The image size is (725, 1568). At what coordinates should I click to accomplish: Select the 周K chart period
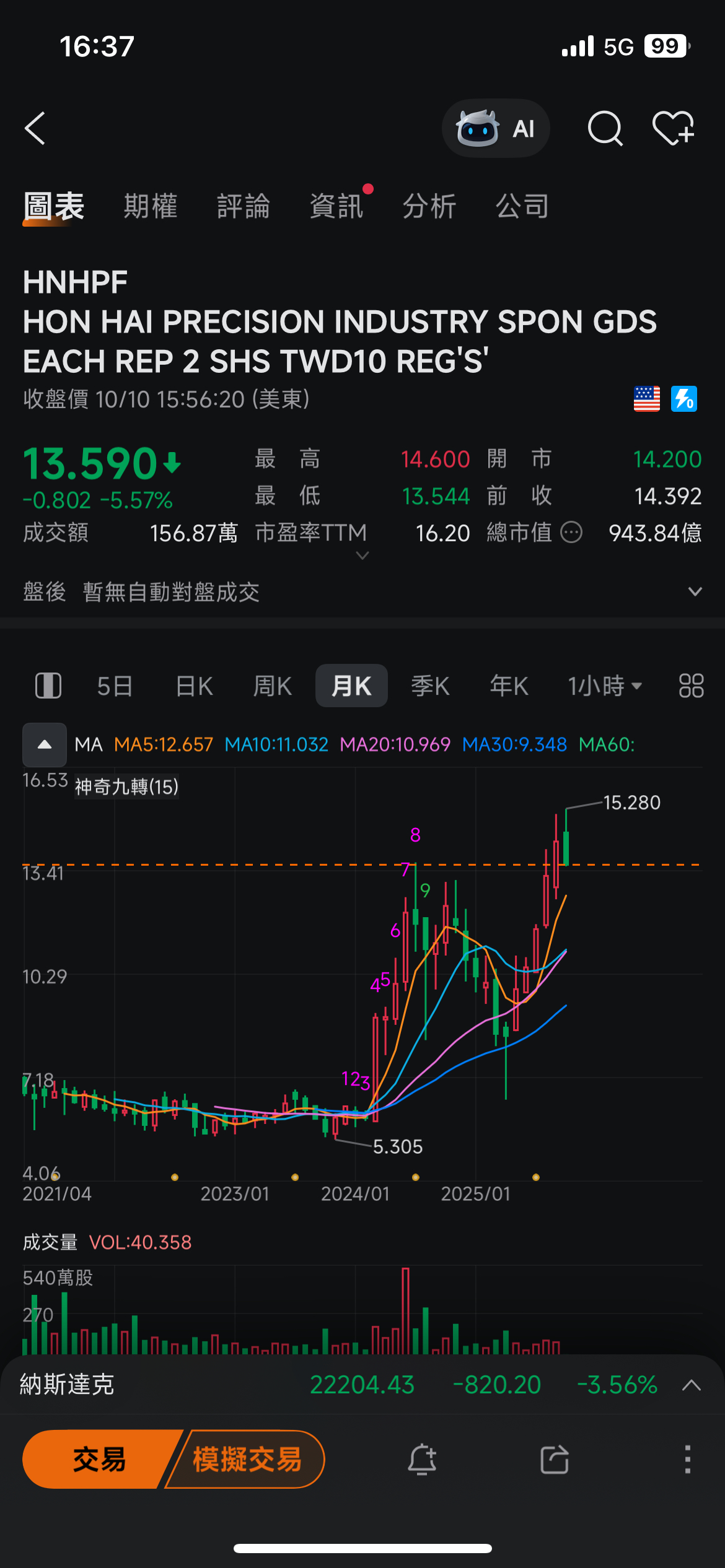coord(273,686)
